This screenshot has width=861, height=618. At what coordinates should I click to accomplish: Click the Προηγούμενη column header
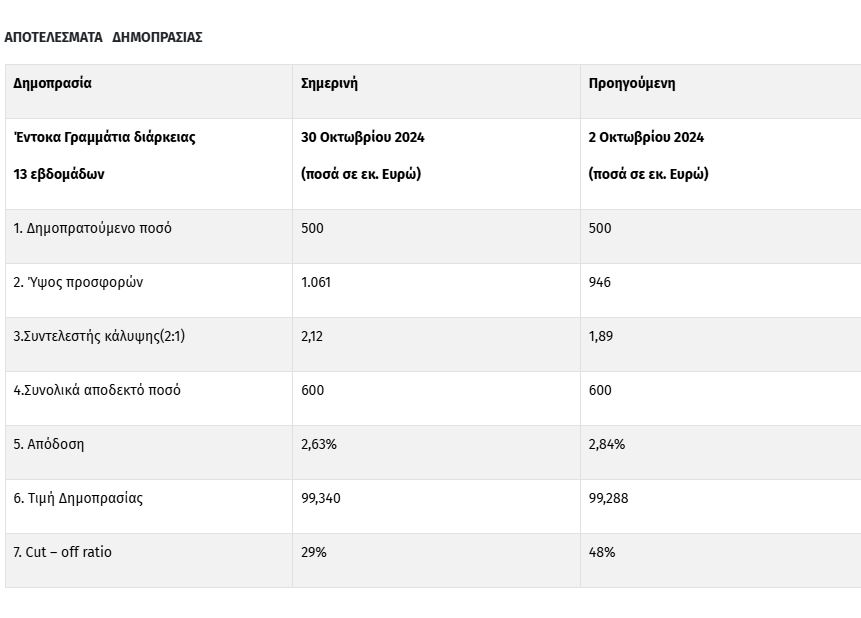point(631,83)
